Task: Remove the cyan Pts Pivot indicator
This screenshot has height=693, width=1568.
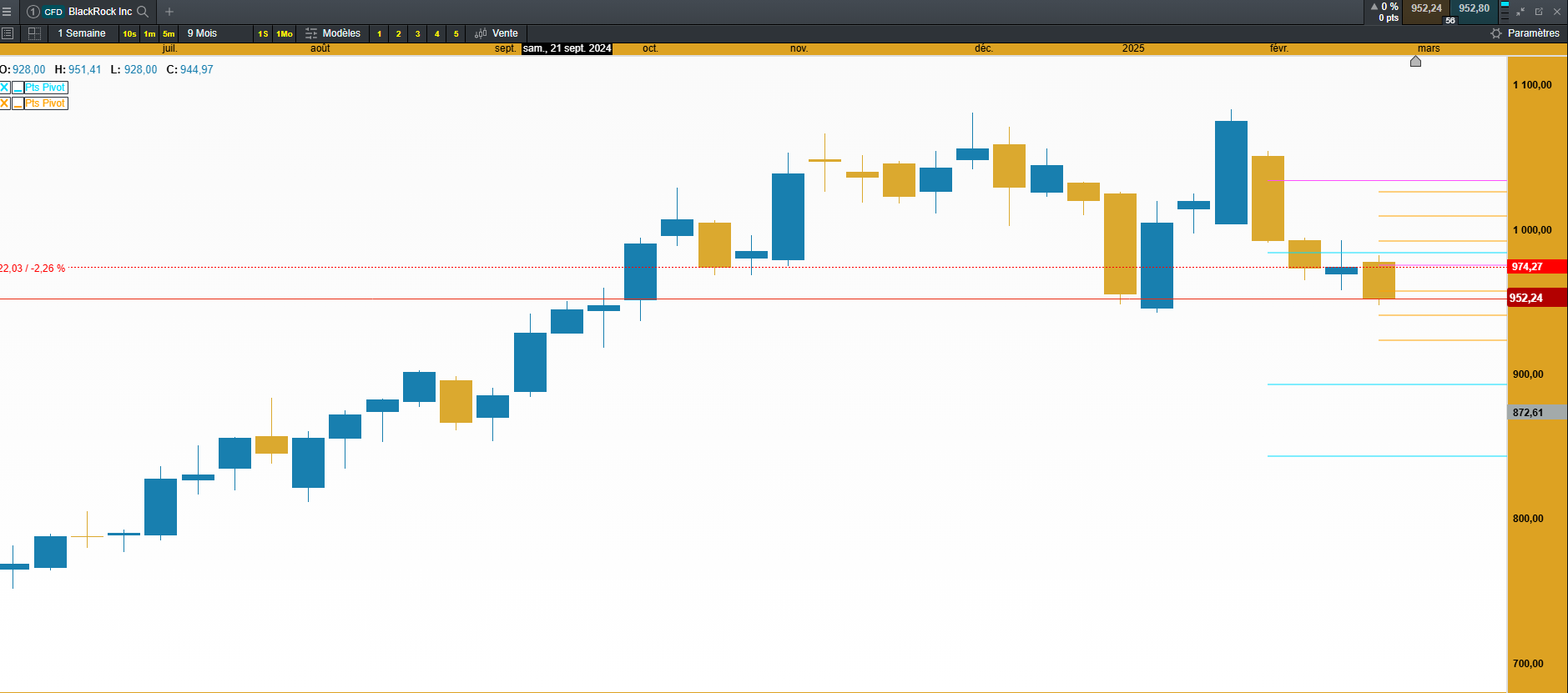Action: (x=5, y=88)
